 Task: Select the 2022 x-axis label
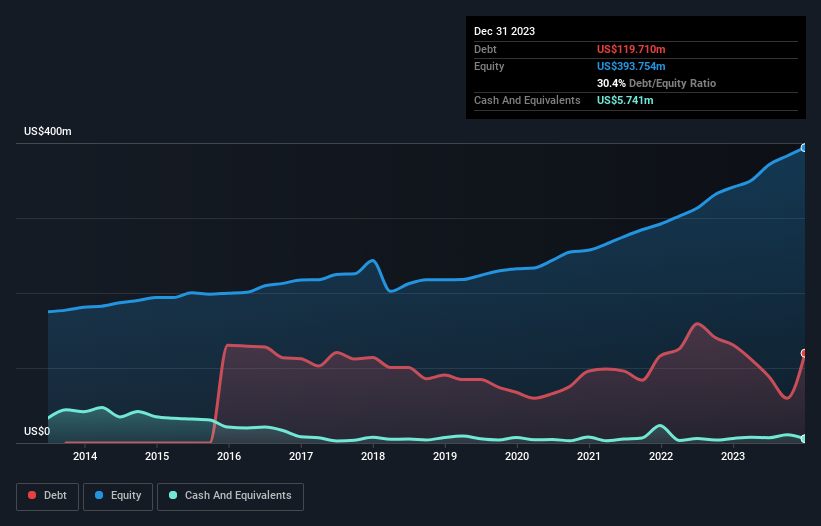661,456
